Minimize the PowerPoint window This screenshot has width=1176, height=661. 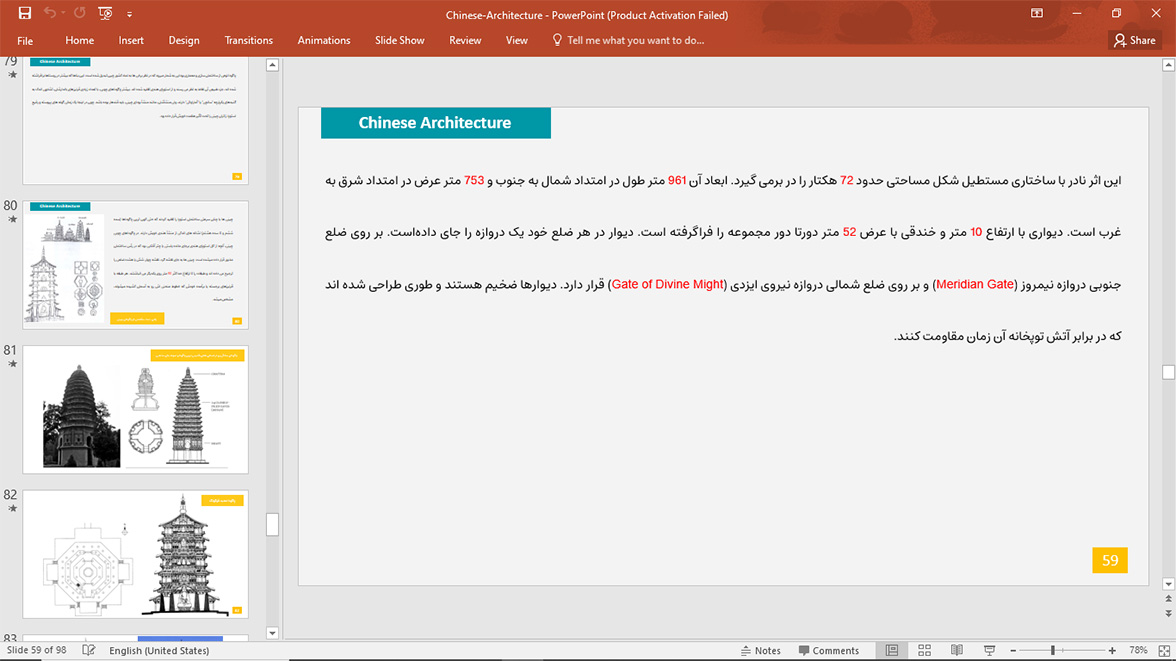[1077, 14]
